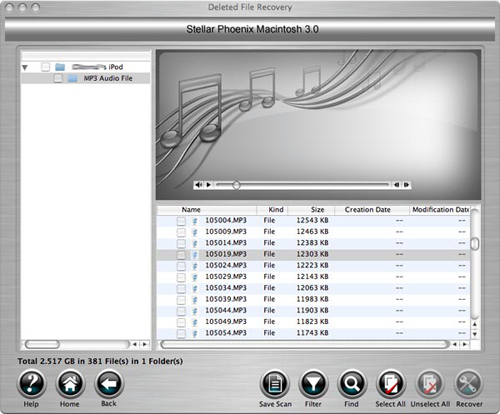Play the audio preview
This screenshot has width=500, height=414.
(x=209, y=185)
